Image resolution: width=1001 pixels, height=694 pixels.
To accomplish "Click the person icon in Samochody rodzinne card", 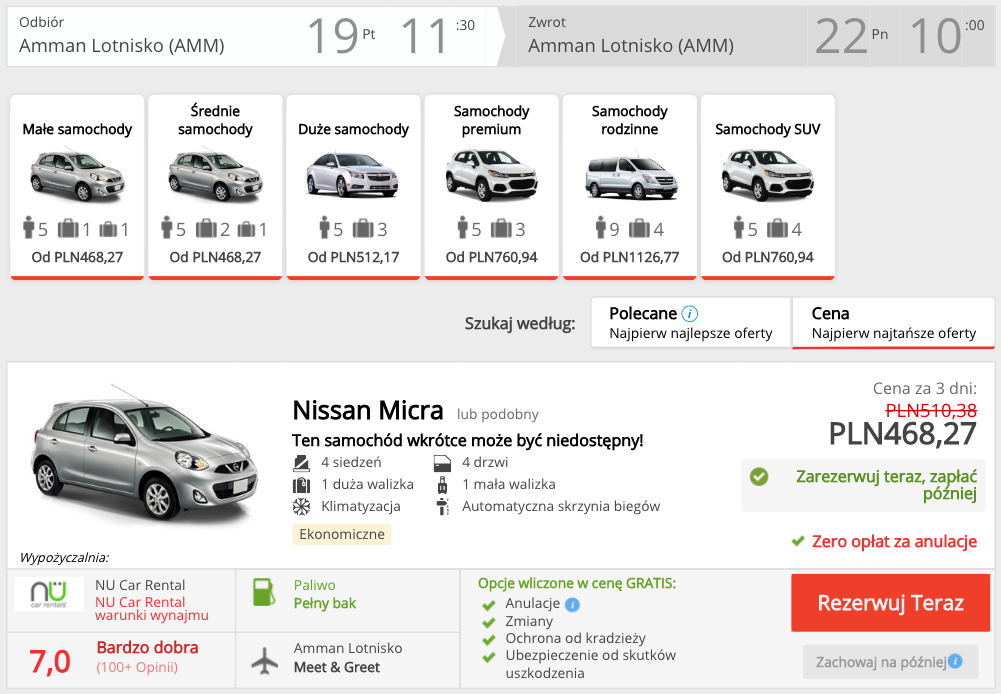I will (x=600, y=227).
